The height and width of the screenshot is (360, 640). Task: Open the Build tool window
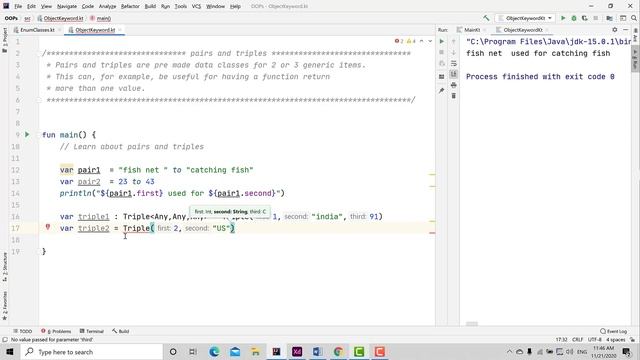[x=121, y=331]
